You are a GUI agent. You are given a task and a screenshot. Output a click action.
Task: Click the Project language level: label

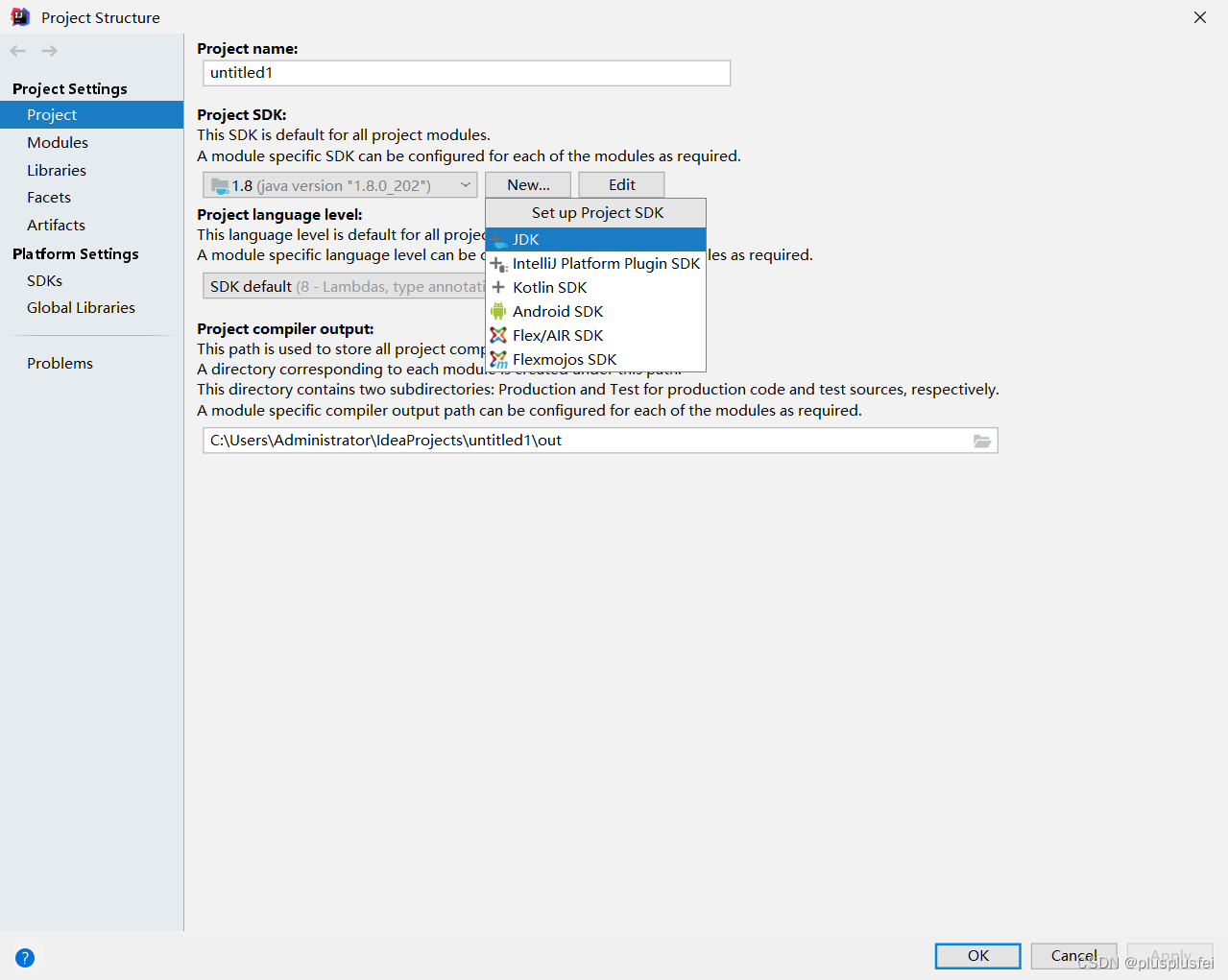(279, 214)
